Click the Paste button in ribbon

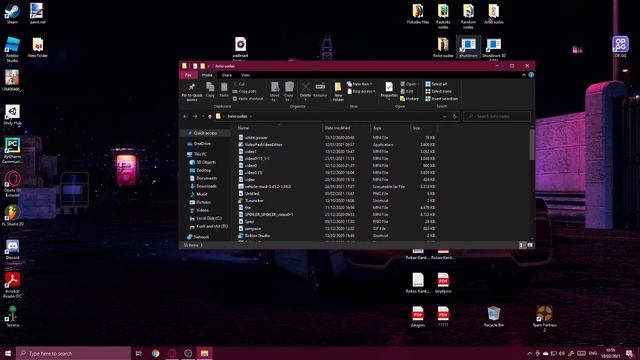[x=224, y=90]
